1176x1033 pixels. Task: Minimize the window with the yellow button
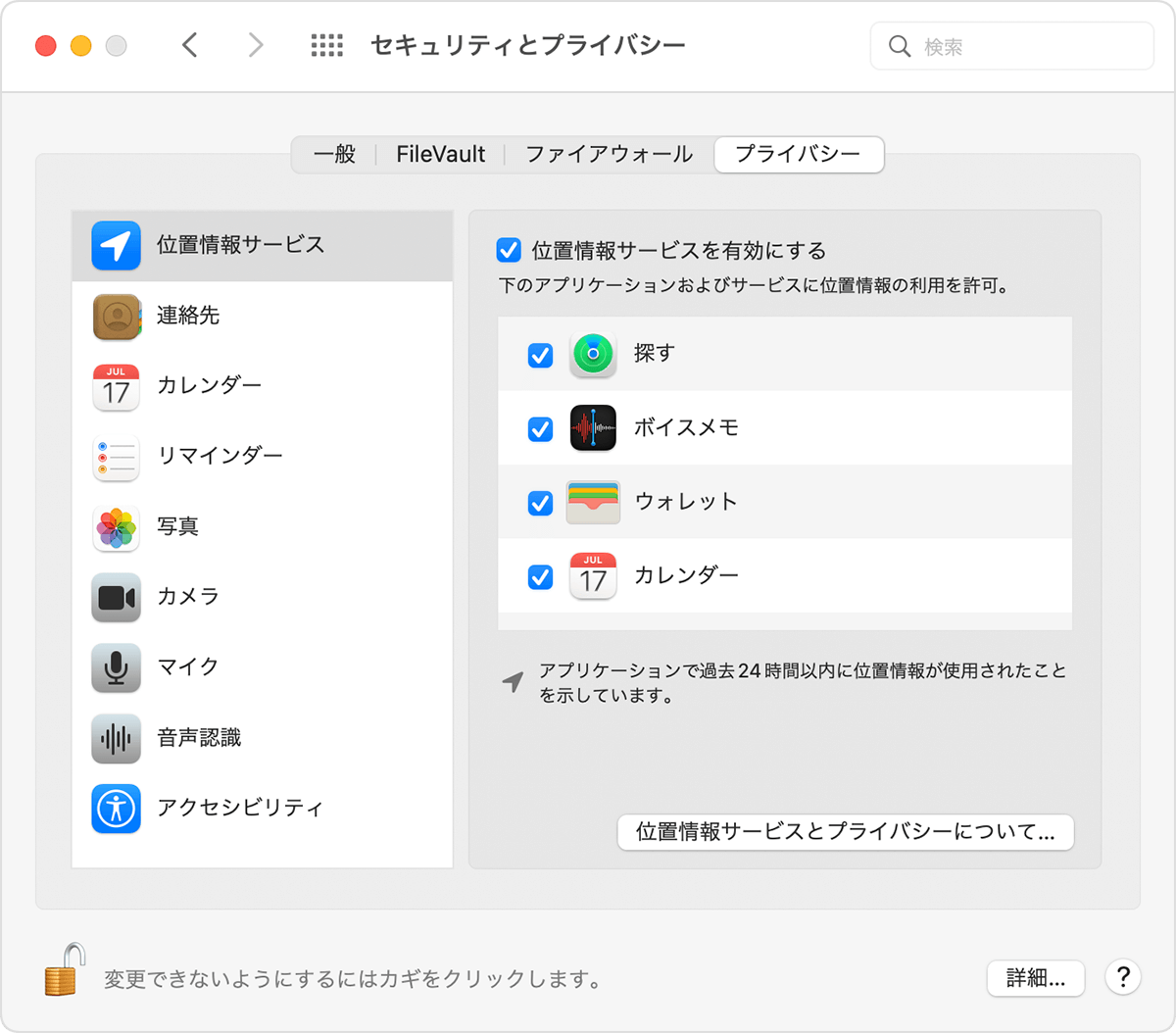81,45
